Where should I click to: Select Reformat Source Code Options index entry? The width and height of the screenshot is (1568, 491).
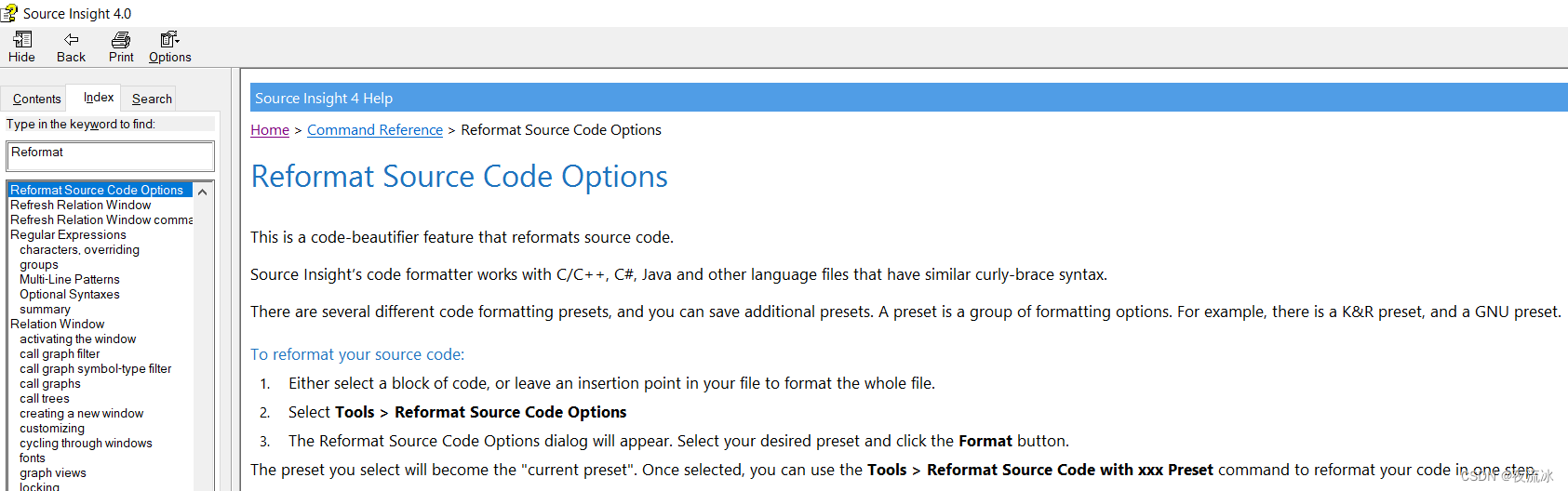tap(100, 190)
